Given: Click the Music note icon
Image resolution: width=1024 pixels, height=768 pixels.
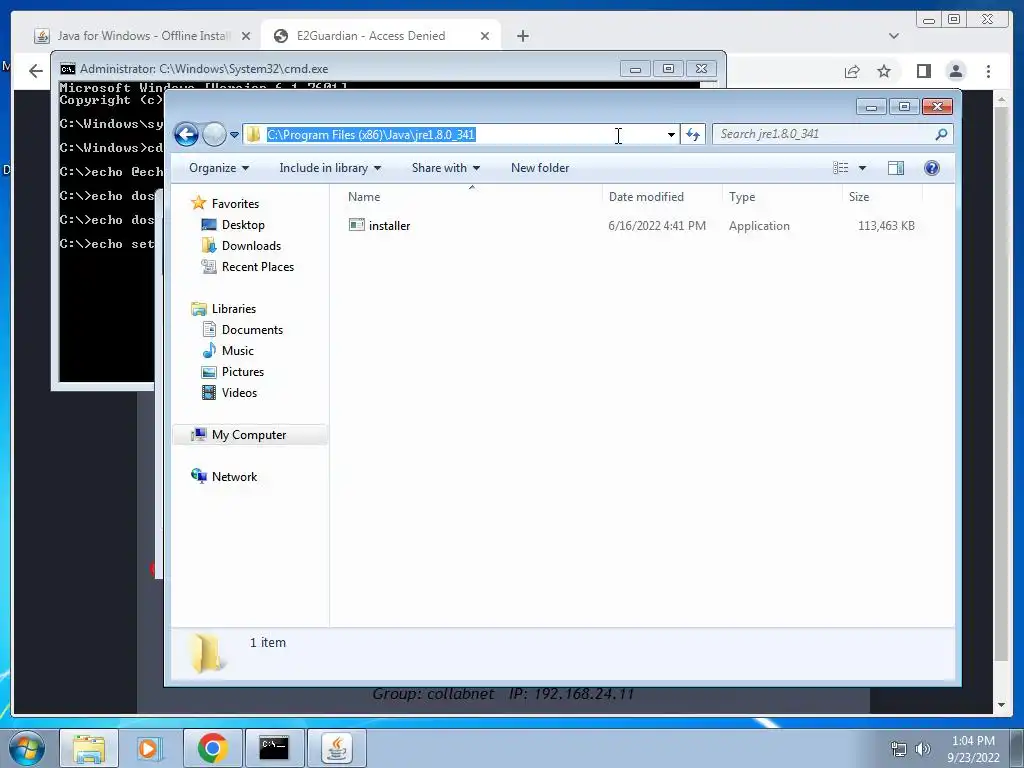Looking at the screenshot, I should [209, 350].
